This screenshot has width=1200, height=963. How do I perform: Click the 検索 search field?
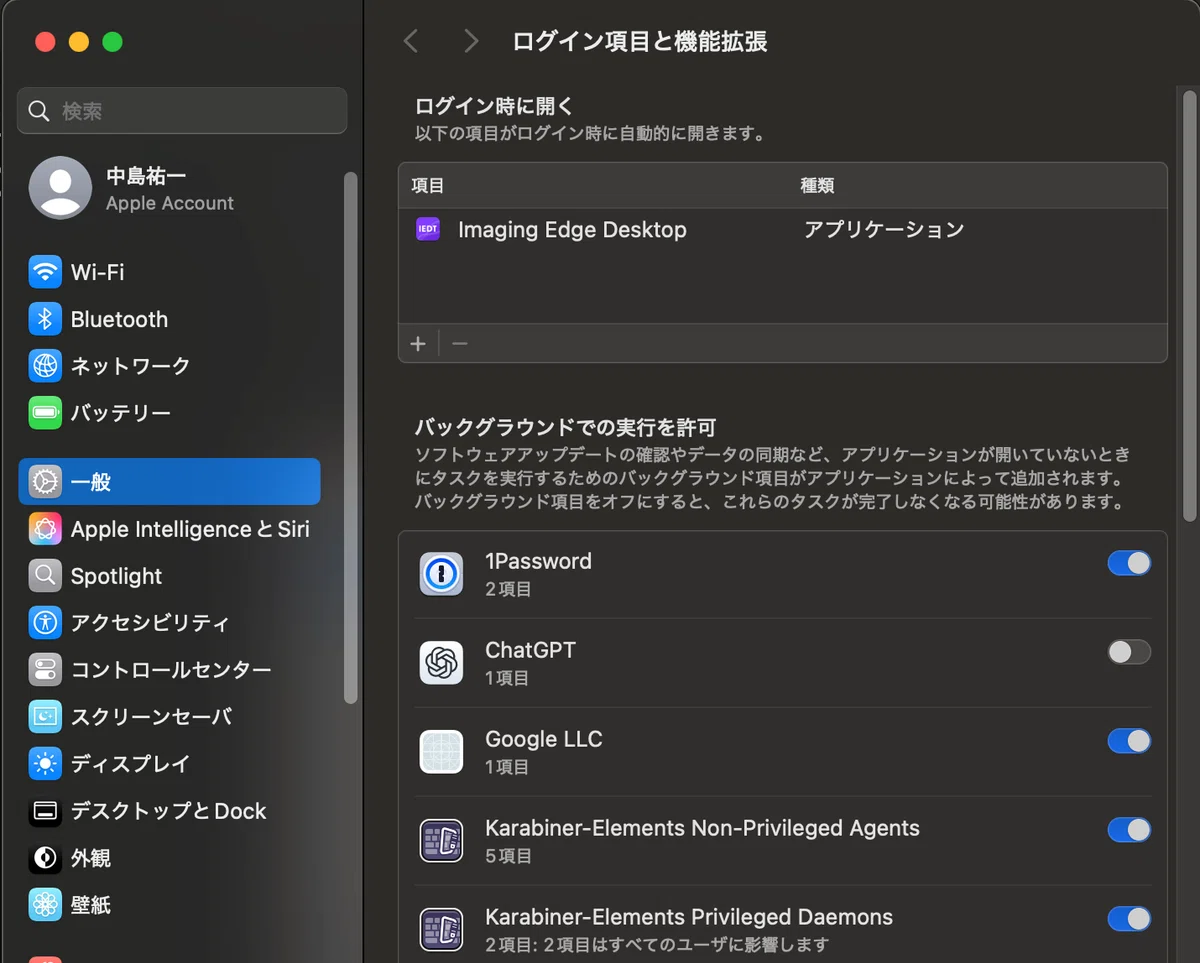(x=182, y=111)
